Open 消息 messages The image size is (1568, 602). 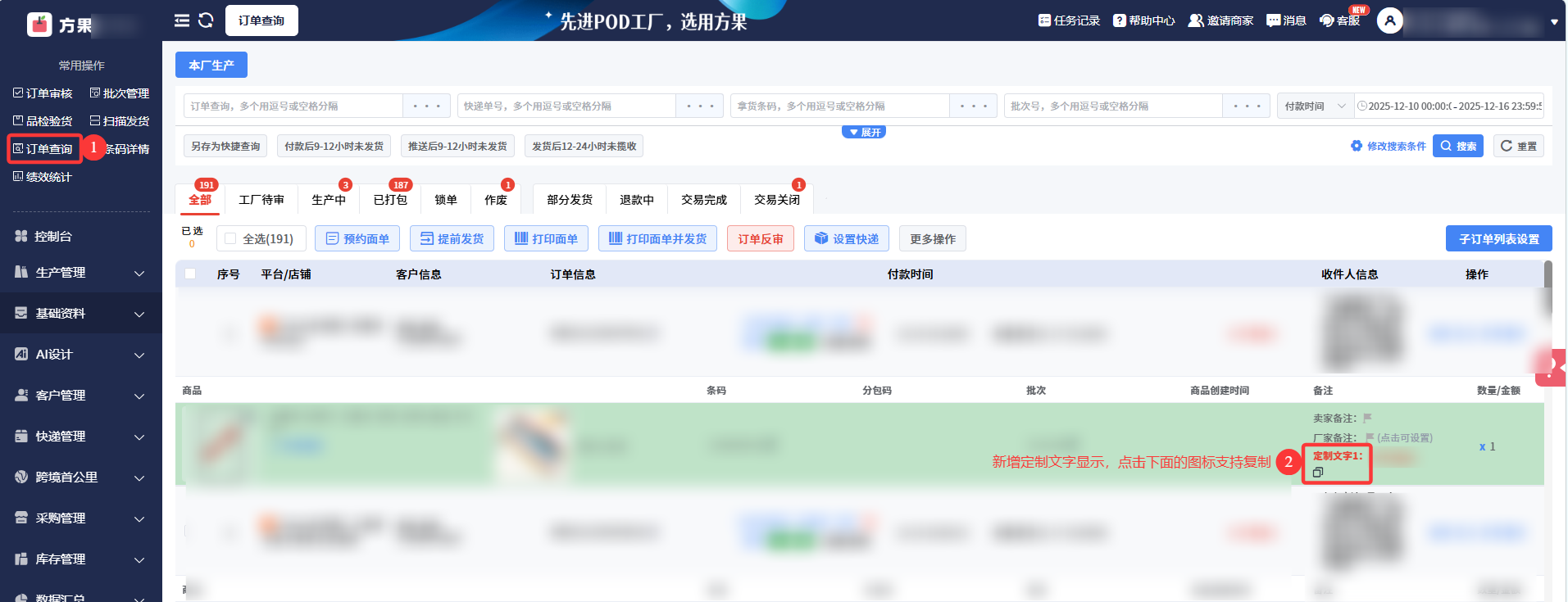(1286, 20)
